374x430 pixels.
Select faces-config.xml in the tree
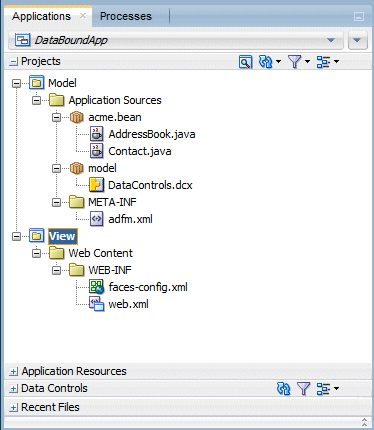pyautogui.click(x=148, y=287)
